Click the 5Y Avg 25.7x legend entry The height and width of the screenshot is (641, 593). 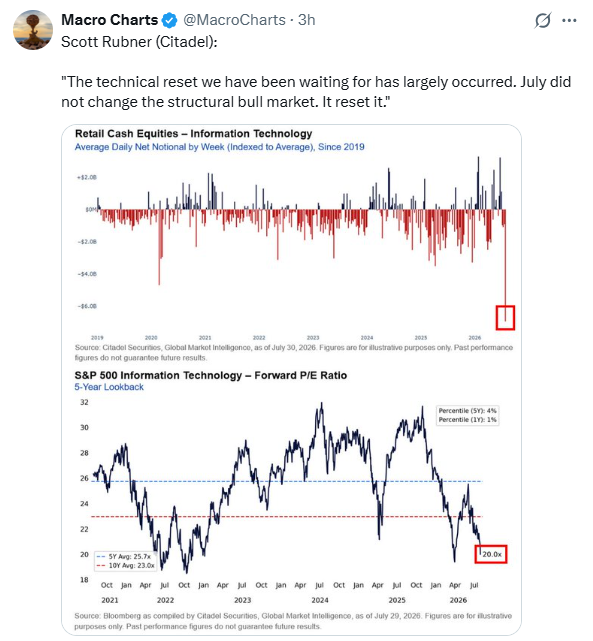point(125,557)
